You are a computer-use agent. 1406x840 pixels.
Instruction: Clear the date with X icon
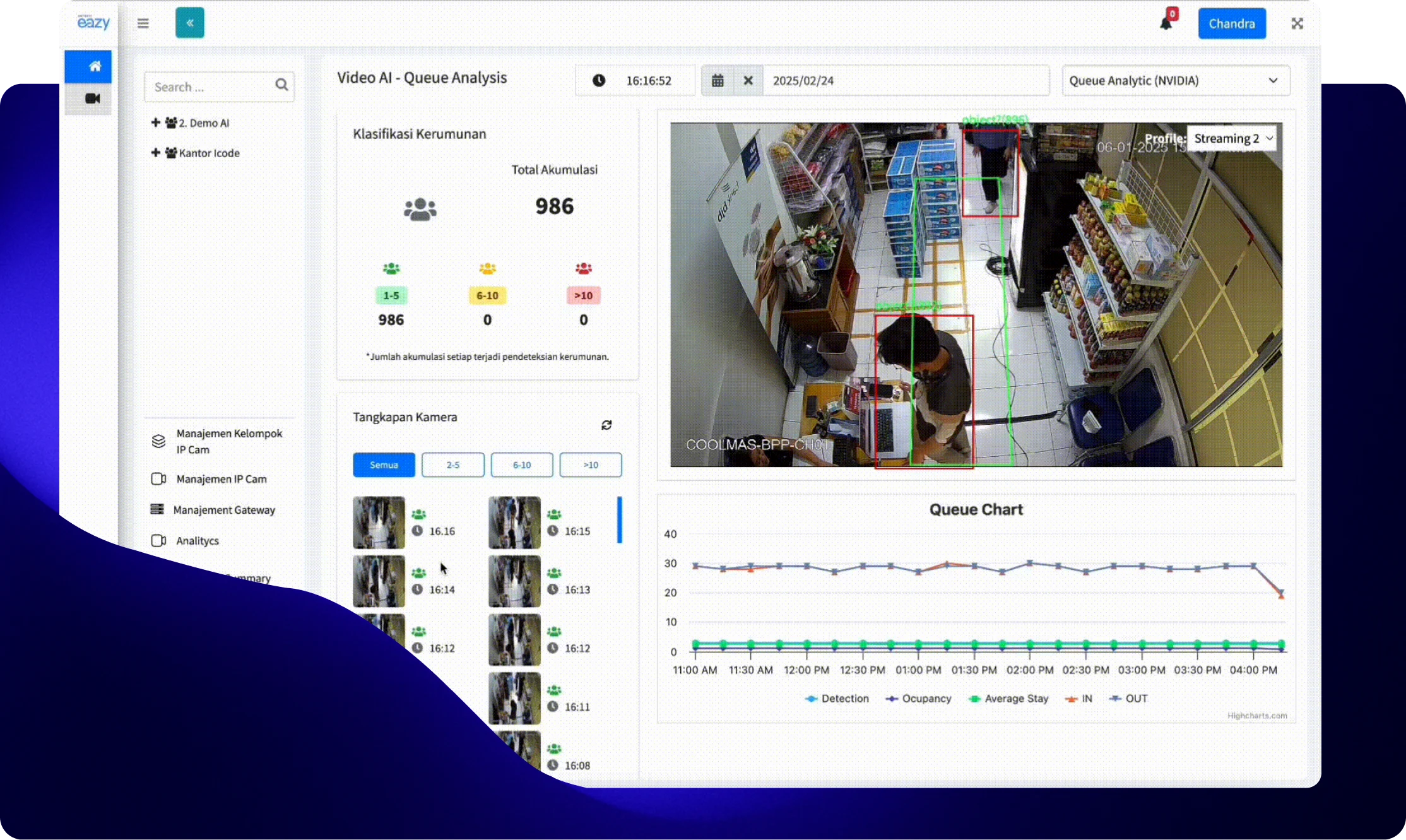coord(748,81)
